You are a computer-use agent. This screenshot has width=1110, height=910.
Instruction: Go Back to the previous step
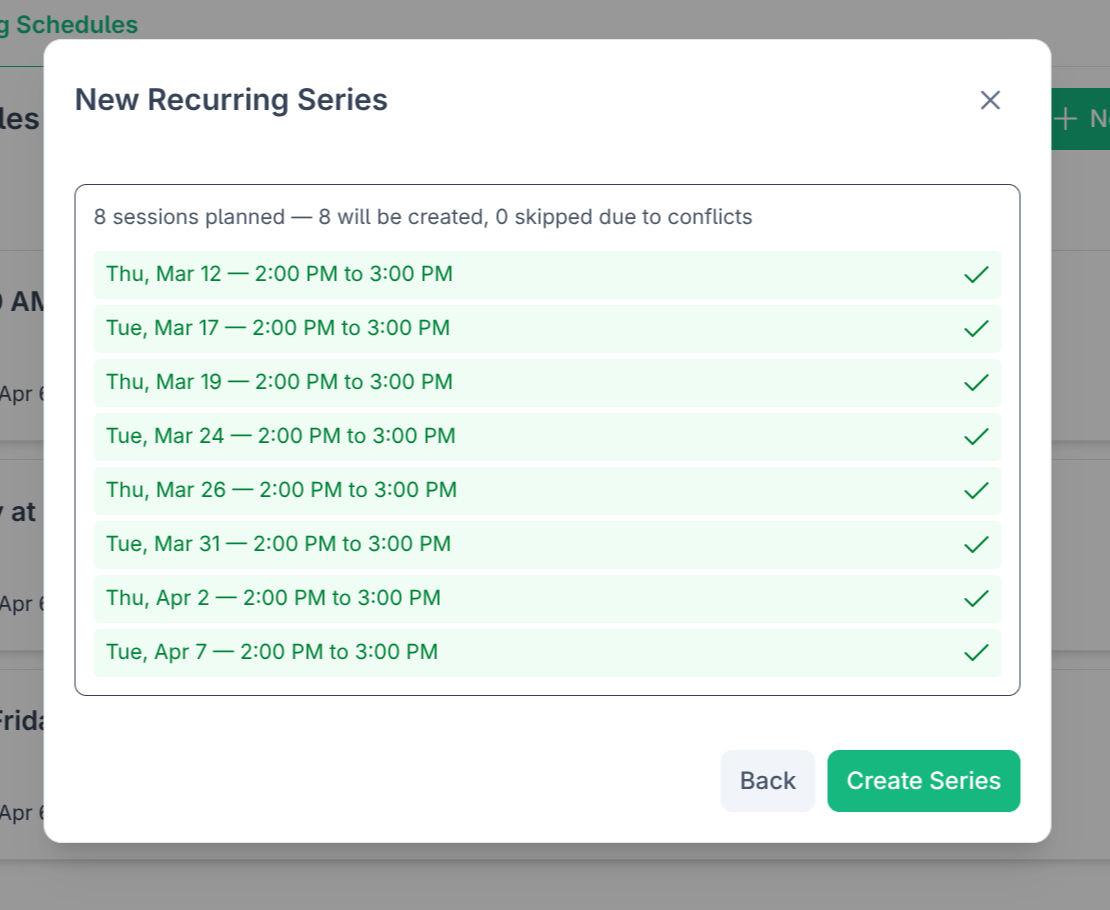tap(767, 780)
